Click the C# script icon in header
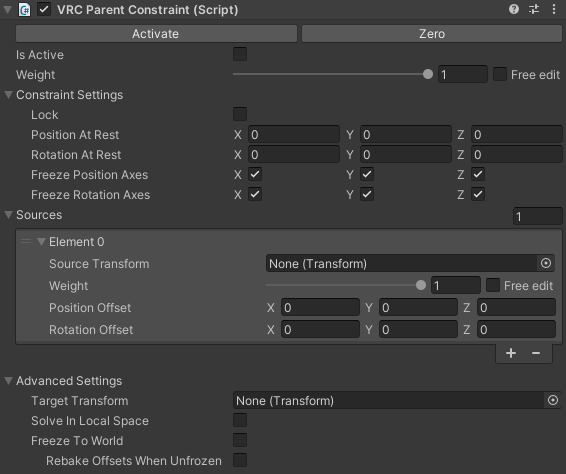Image resolution: width=566 pixels, height=474 pixels. click(24, 9)
